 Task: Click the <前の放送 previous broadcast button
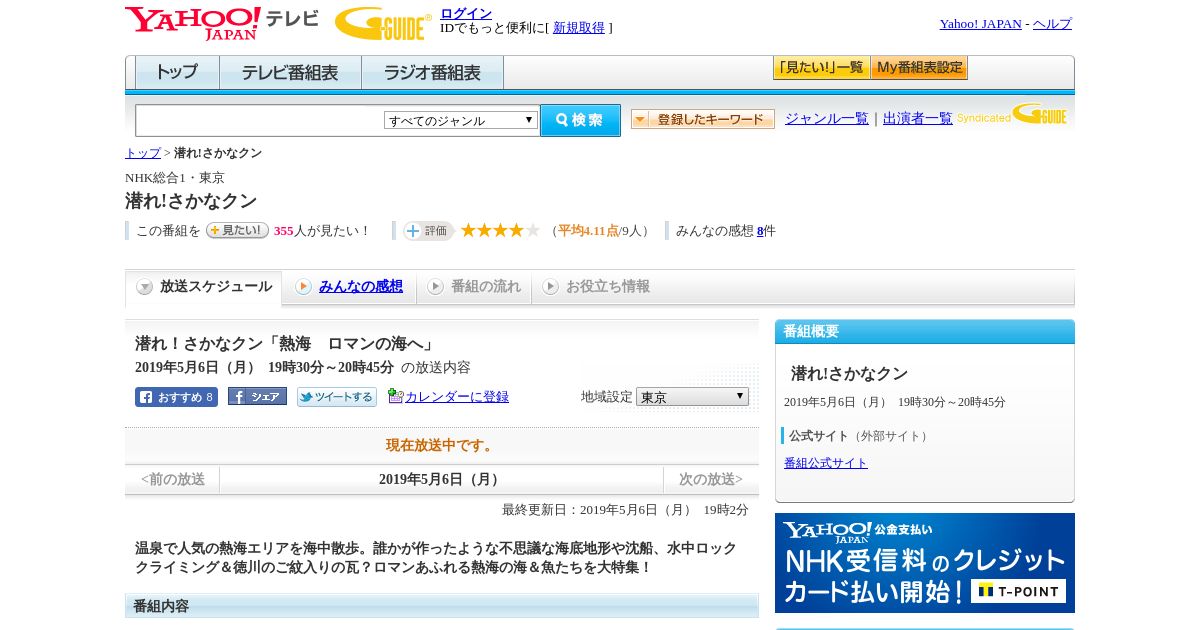pyautogui.click(x=172, y=480)
